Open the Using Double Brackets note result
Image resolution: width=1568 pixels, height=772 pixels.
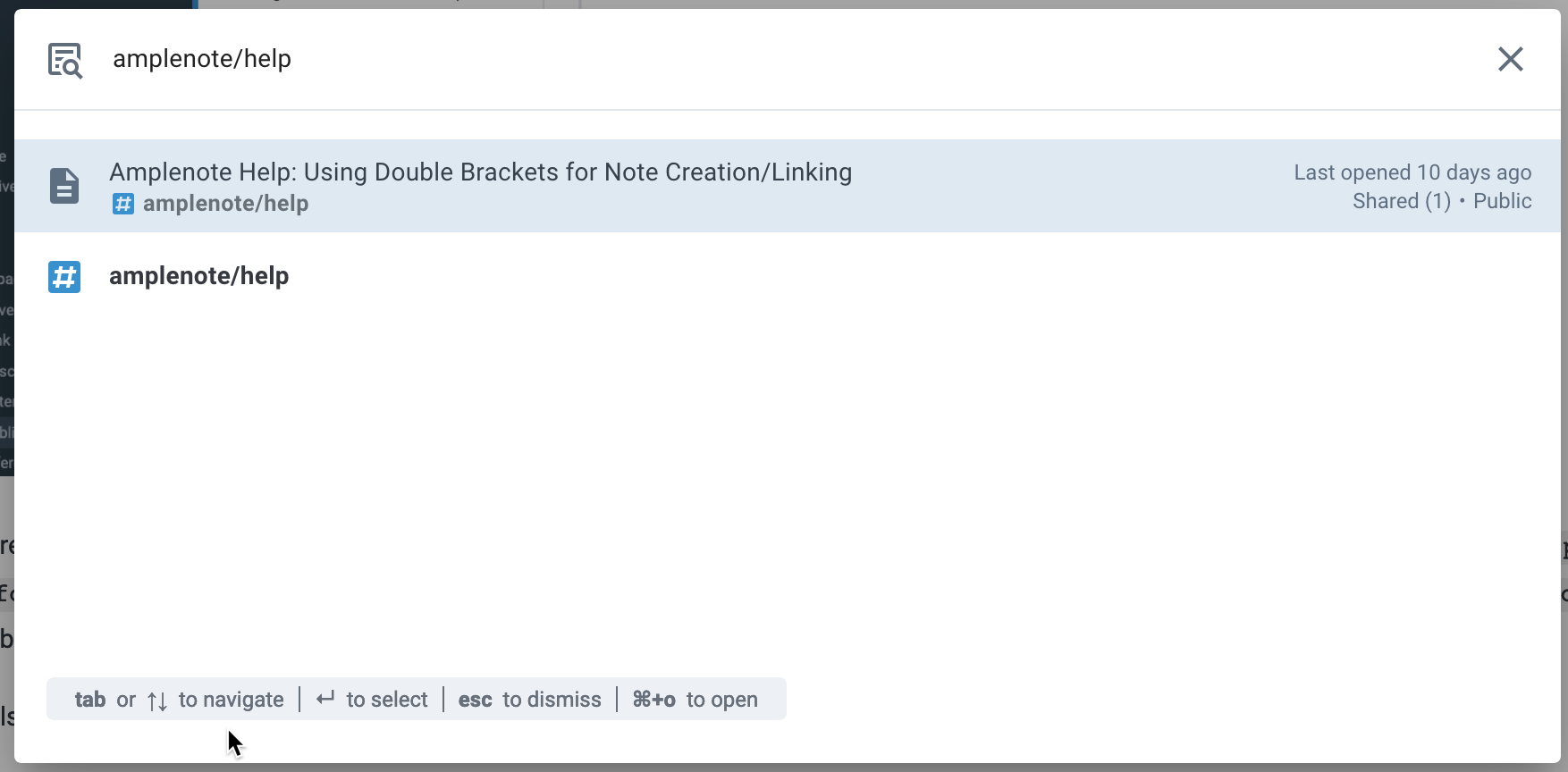(480, 172)
